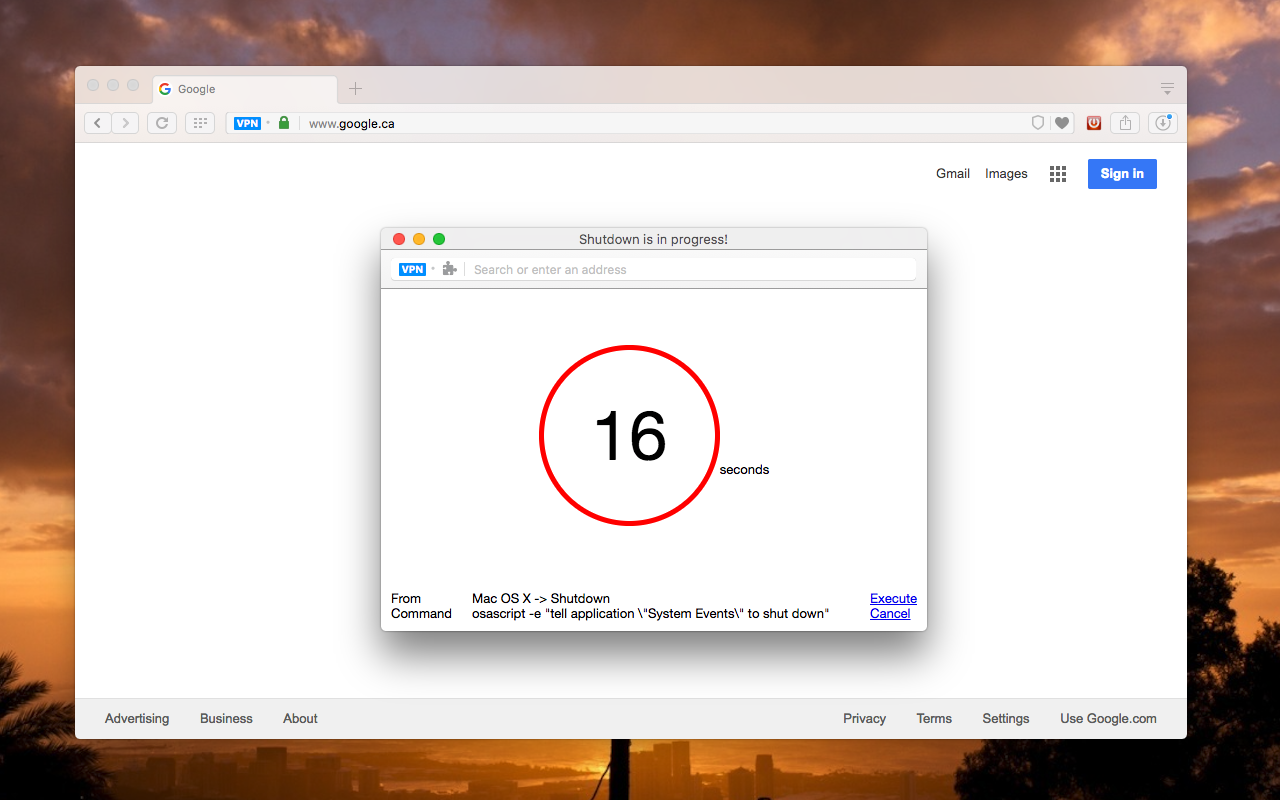Open the Google apps grid
1280x800 pixels.
[1058, 174]
